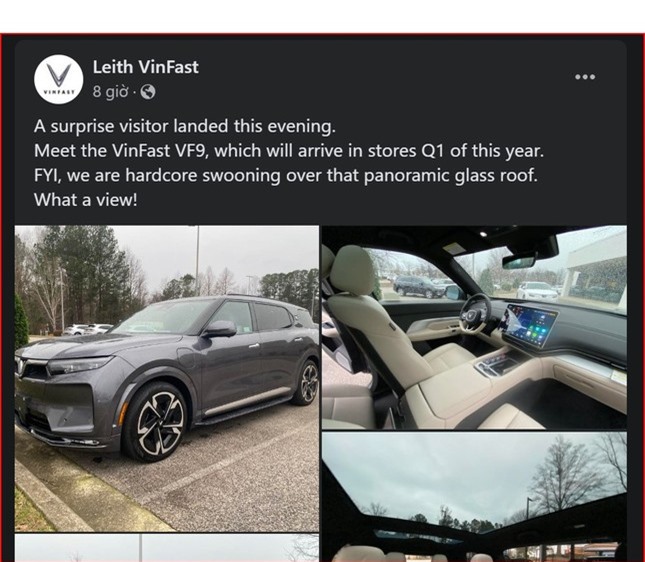Open the gray VF9 exterior photo

(x=167, y=378)
